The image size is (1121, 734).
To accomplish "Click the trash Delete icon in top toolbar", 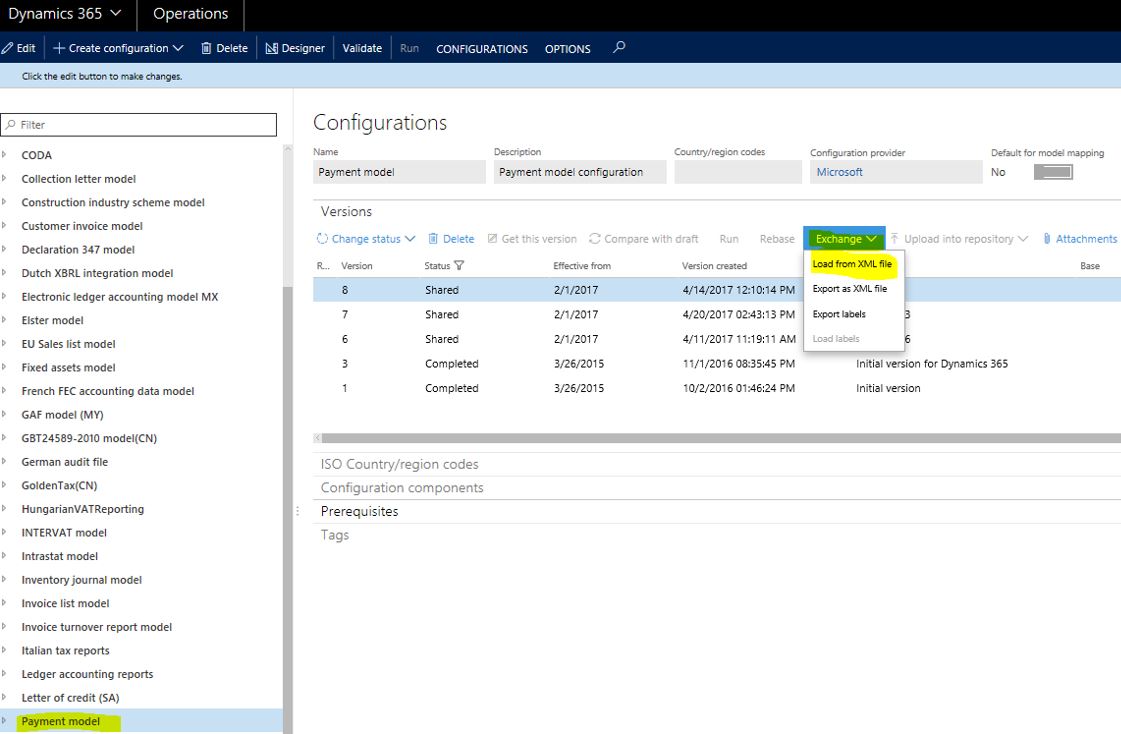I will [206, 48].
